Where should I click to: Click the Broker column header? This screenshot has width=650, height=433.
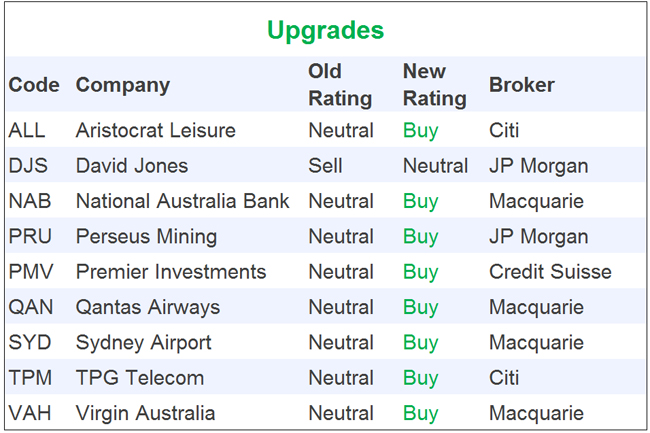coord(521,85)
